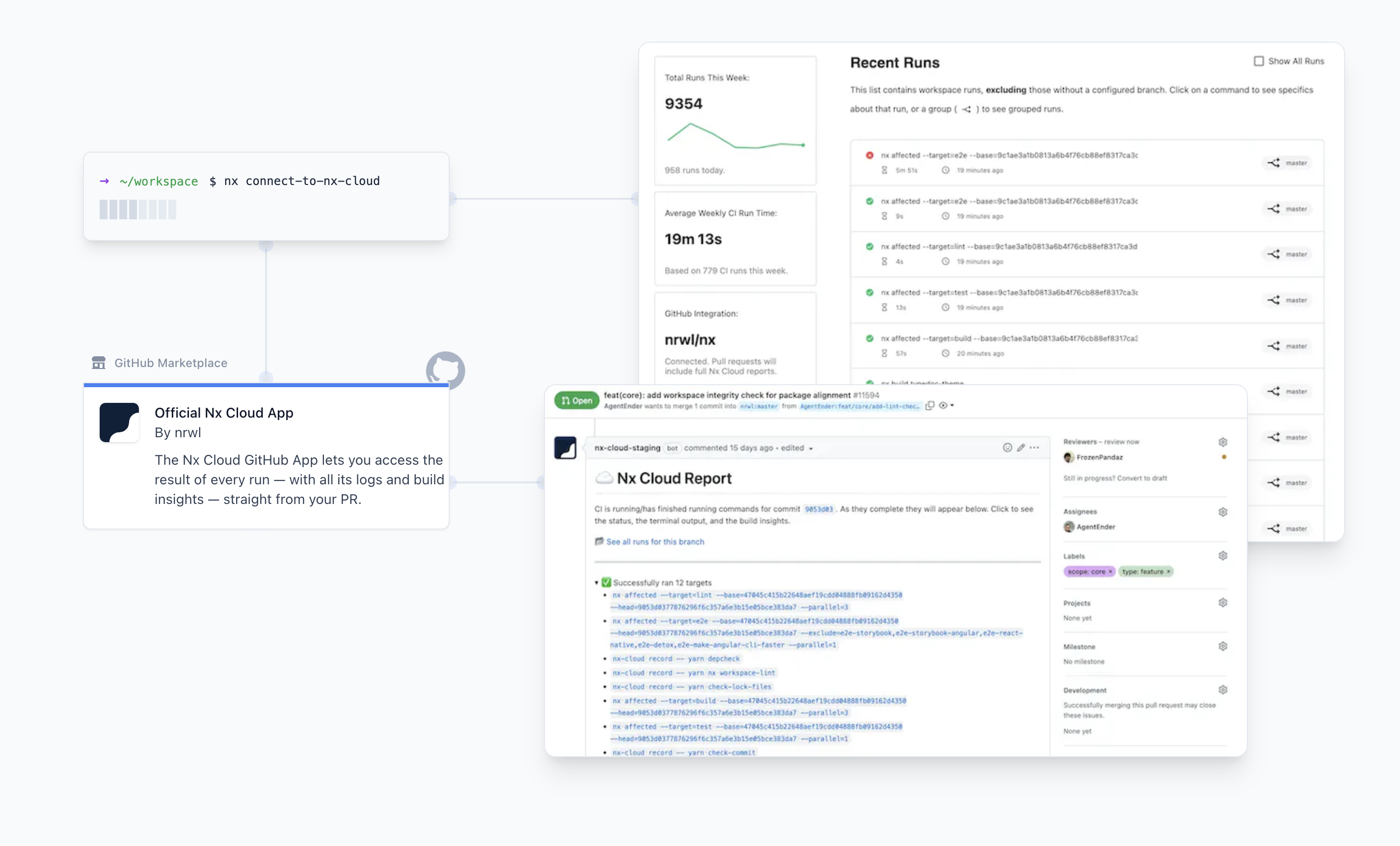This screenshot has height=846, width=1400.
Task: Open the eye watch dropdown in PR header
Action: tap(946, 406)
